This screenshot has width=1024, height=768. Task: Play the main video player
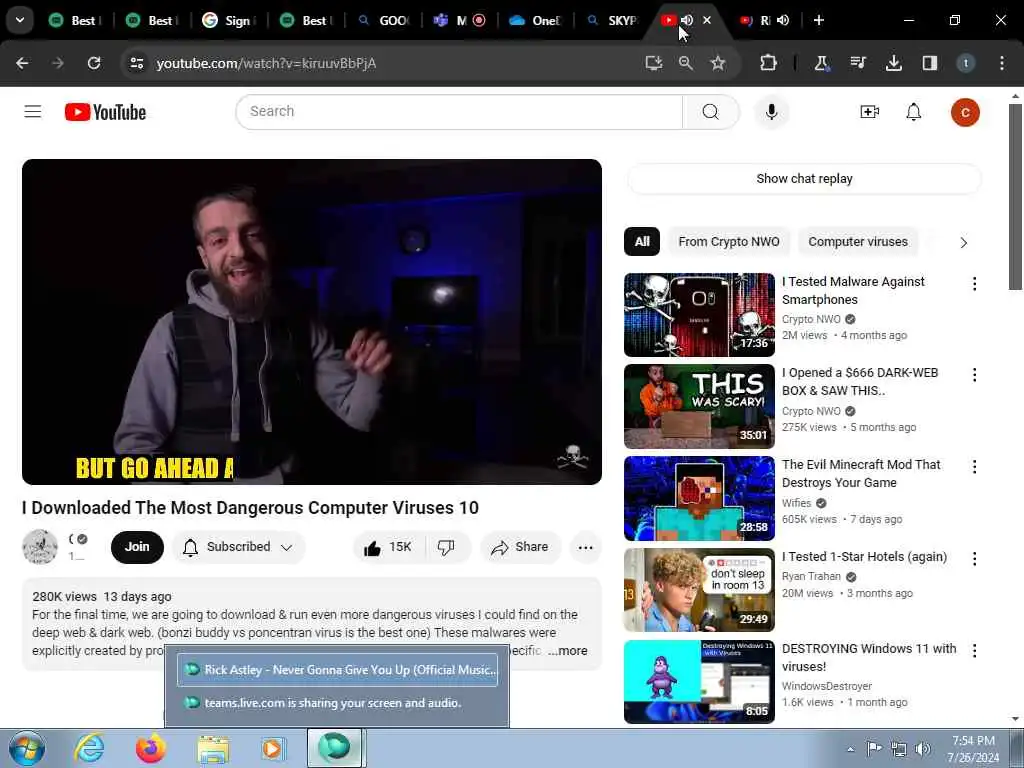click(x=312, y=321)
